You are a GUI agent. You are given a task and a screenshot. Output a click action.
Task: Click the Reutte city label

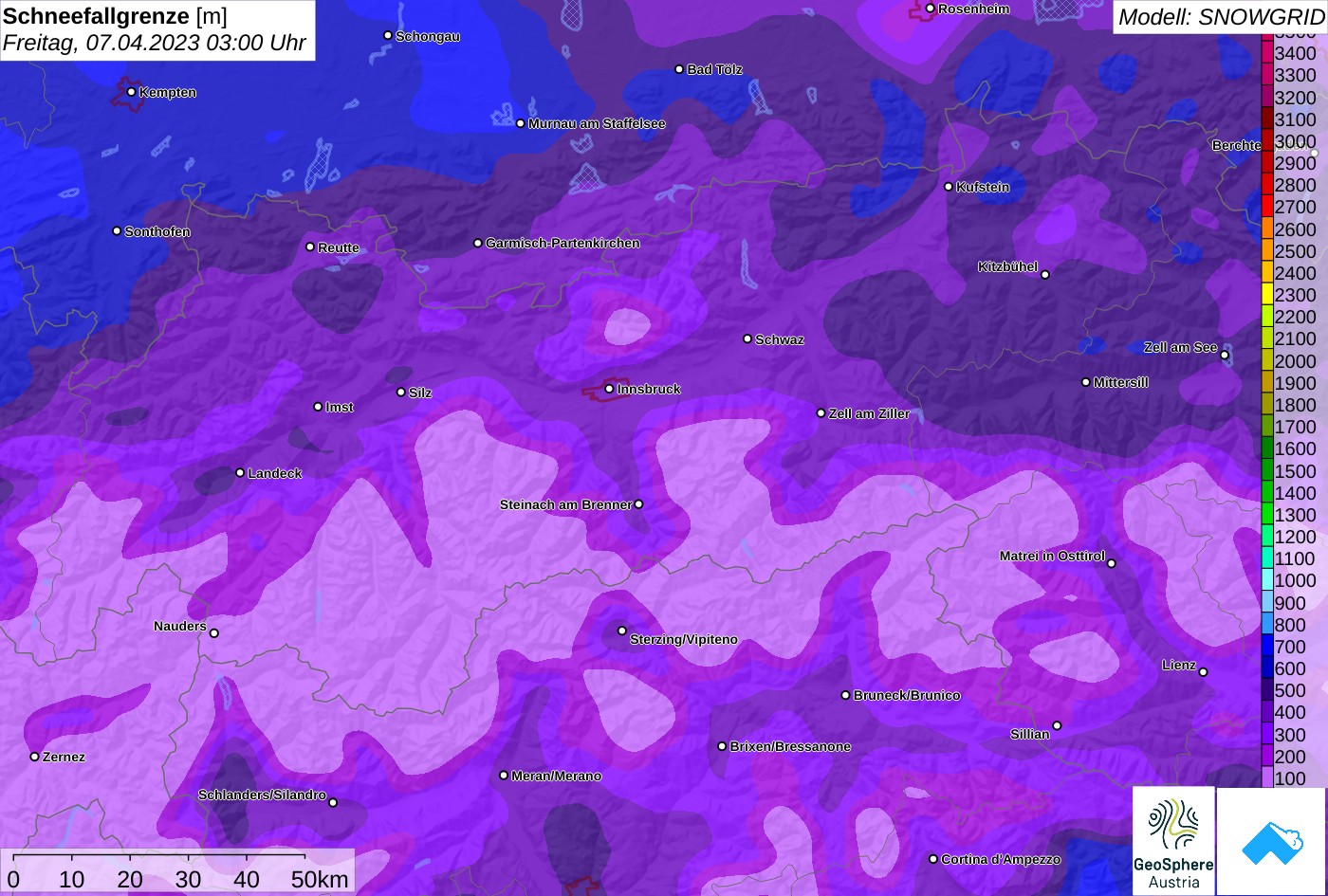pyautogui.click(x=339, y=247)
